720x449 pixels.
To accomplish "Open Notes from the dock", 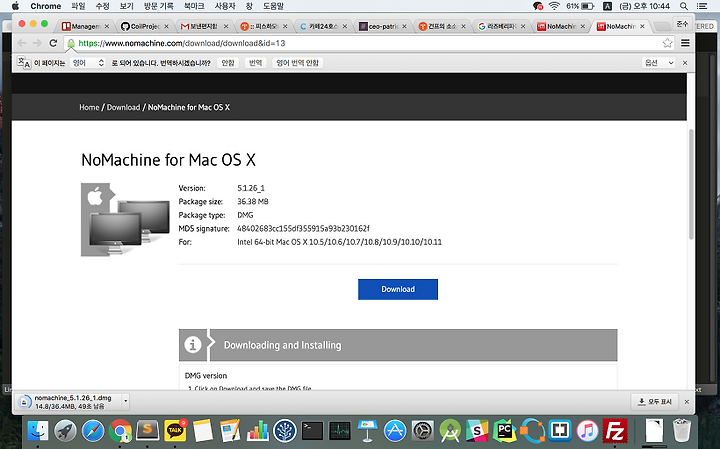I will click(x=202, y=431).
